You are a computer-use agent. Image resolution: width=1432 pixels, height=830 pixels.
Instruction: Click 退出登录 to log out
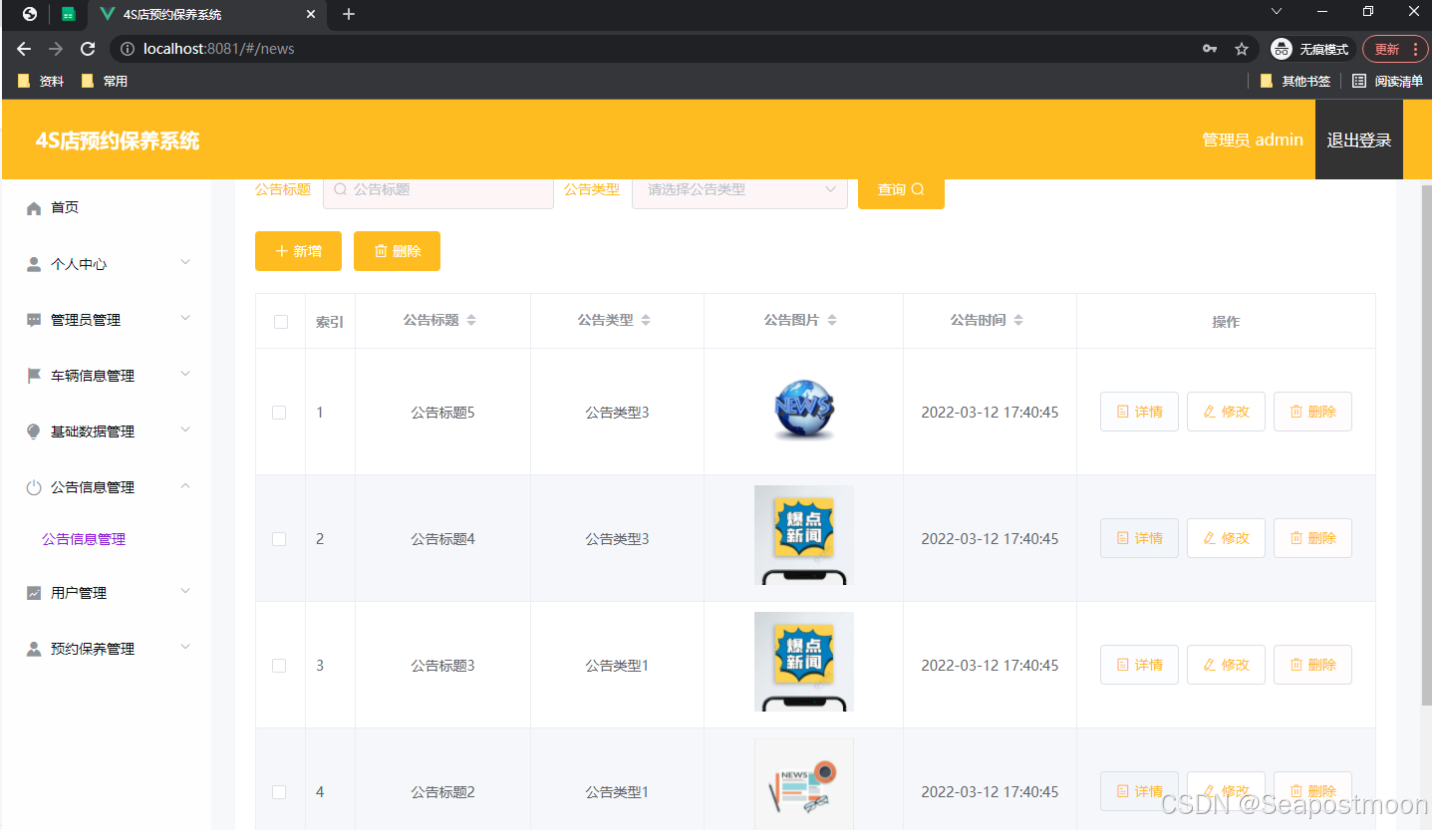click(x=1358, y=140)
